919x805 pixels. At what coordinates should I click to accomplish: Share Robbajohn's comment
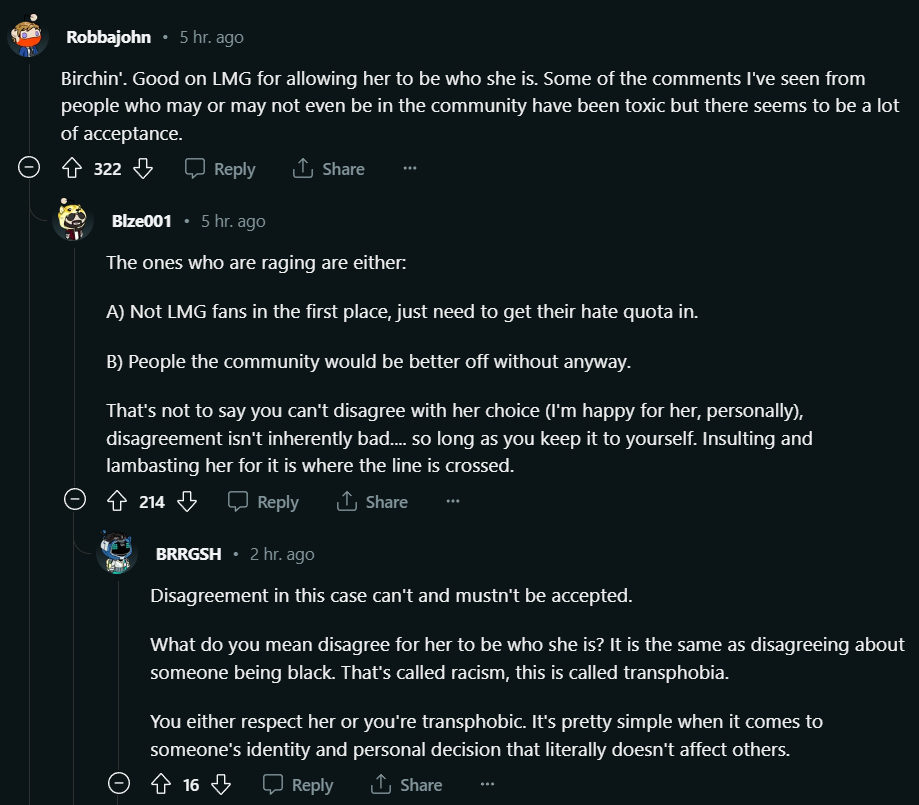tap(328, 169)
